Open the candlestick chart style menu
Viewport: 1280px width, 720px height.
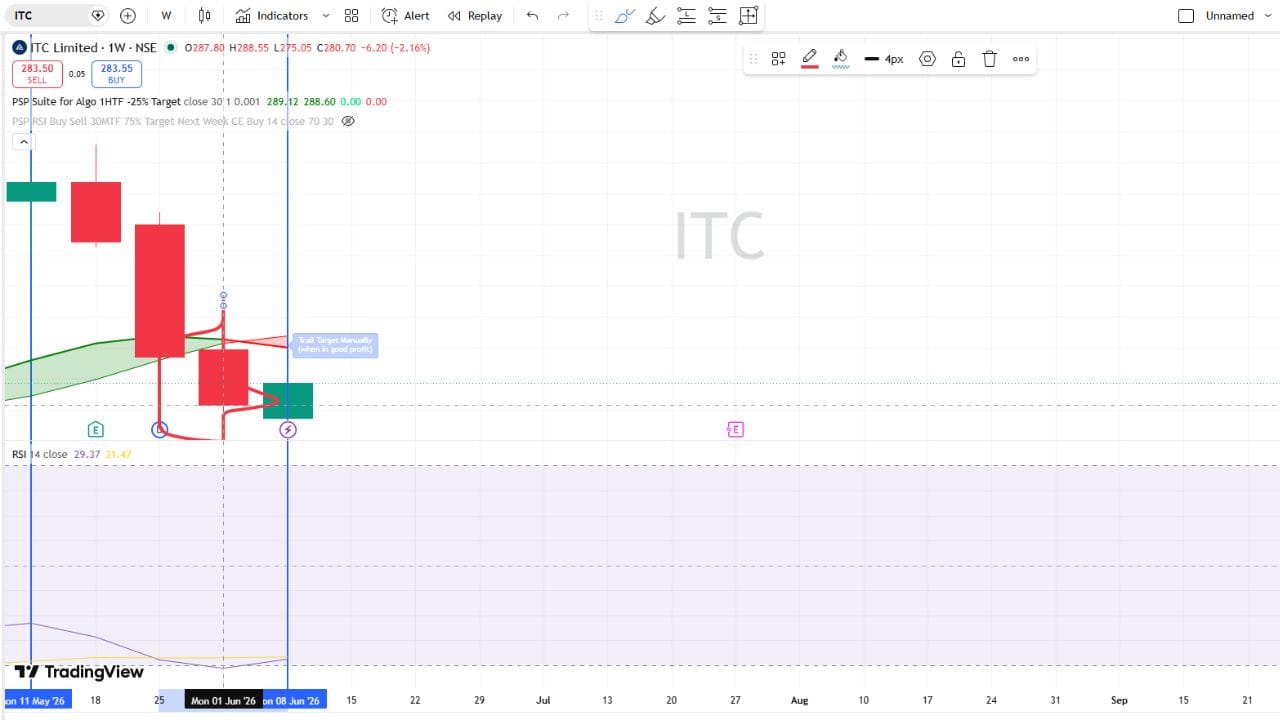point(205,16)
